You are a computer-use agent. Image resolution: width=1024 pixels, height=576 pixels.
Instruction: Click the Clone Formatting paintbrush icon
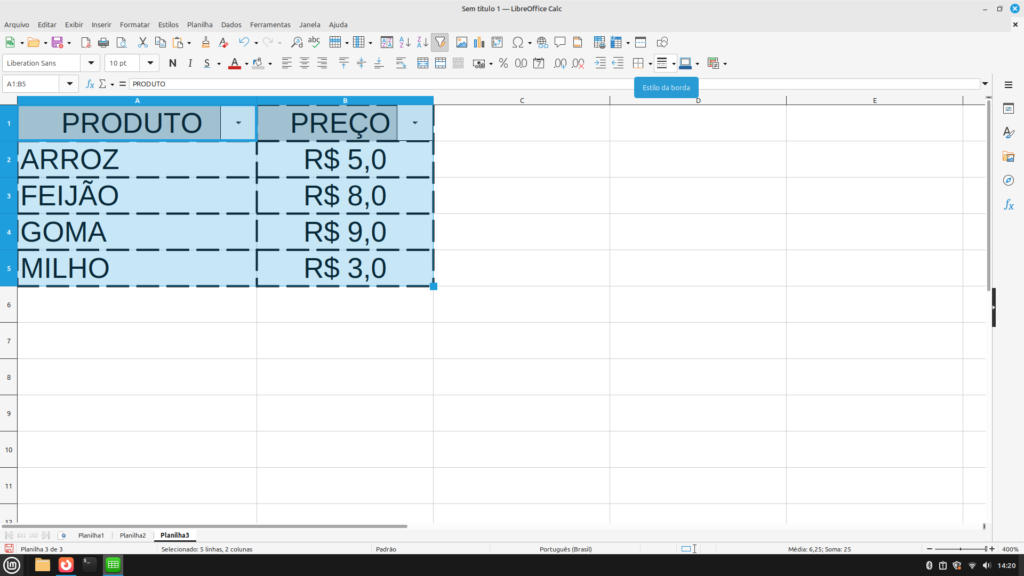click(x=205, y=42)
